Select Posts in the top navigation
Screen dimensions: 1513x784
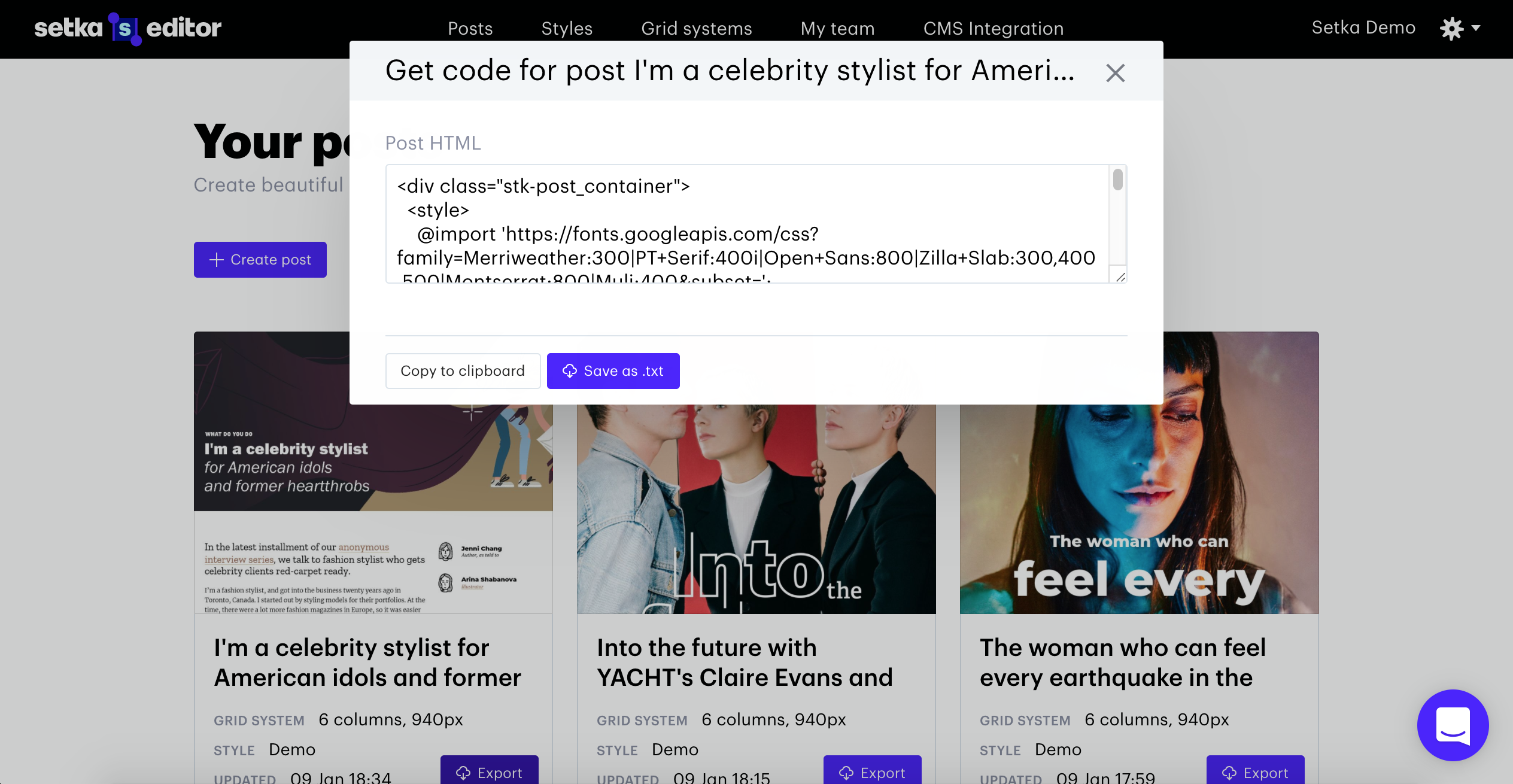click(x=470, y=28)
